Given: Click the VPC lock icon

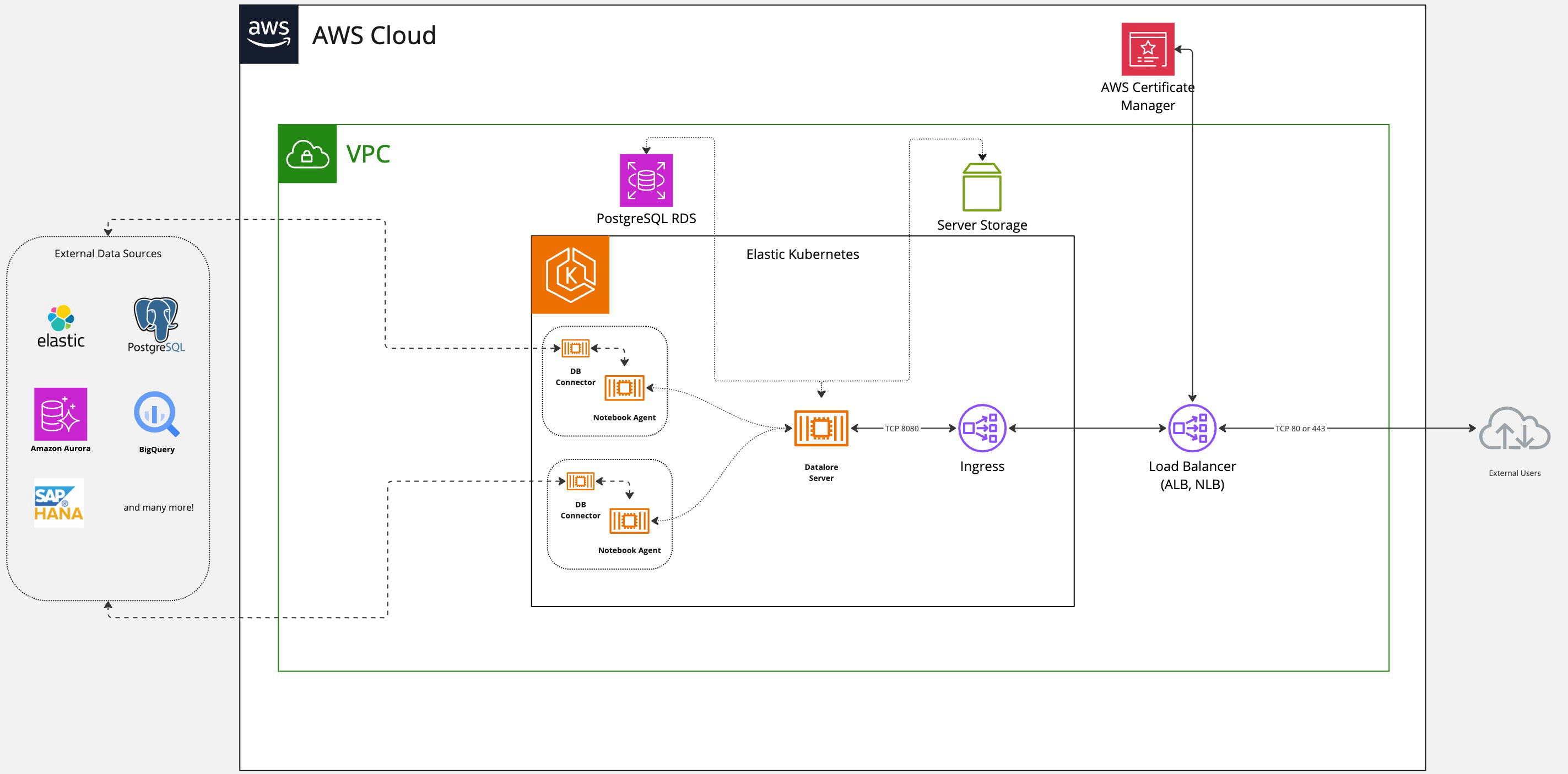Looking at the screenshot, I should tap(307, 153).
